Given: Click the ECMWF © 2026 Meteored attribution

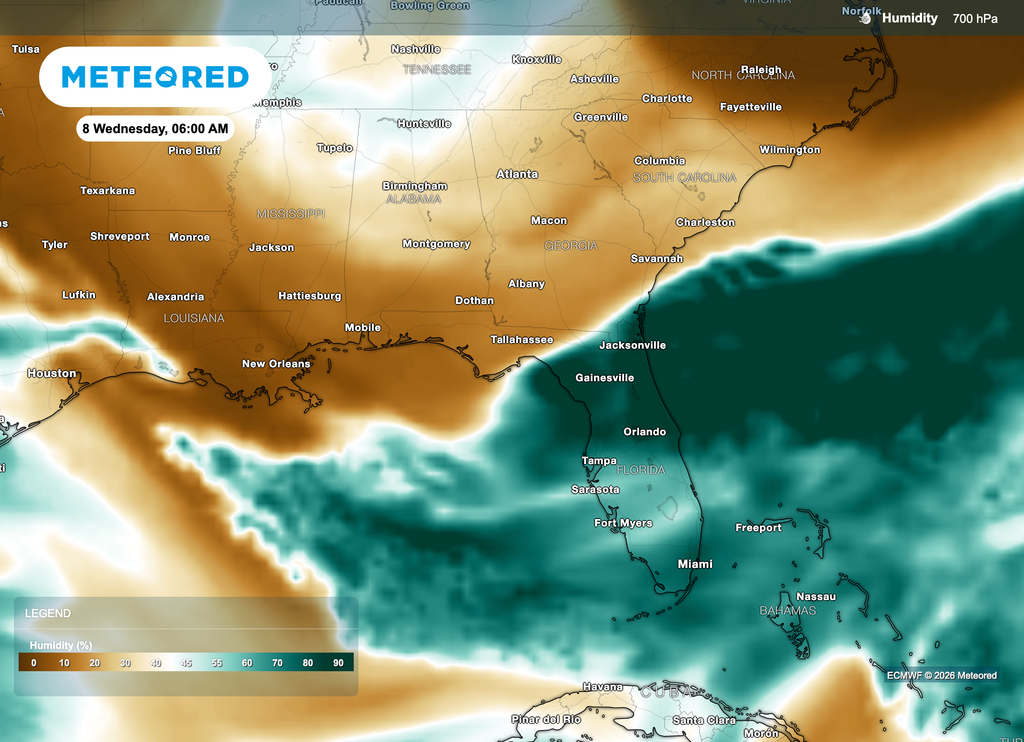Looking at the screenshot, I should (943, 675).
